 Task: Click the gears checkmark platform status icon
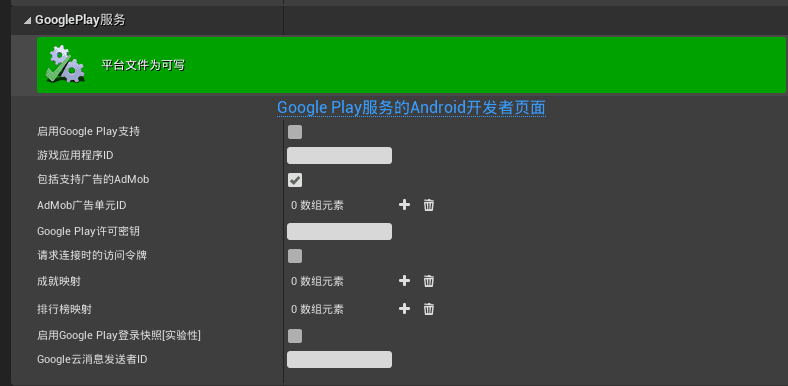(65, 64)
